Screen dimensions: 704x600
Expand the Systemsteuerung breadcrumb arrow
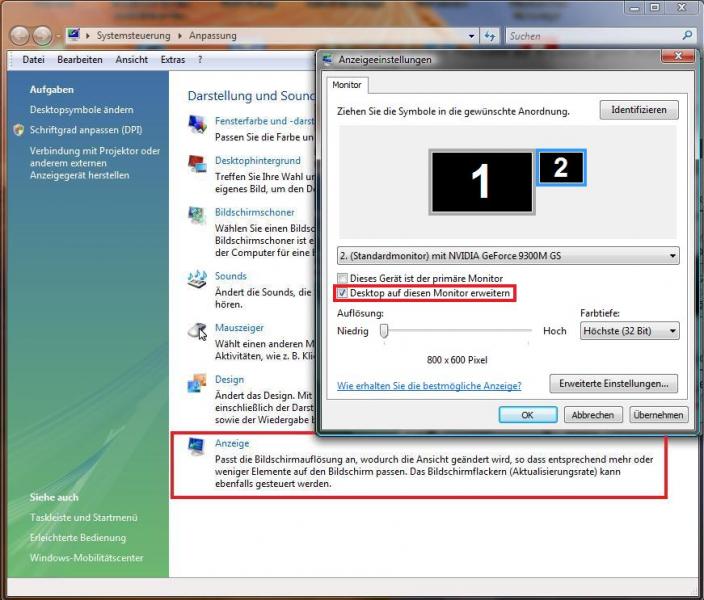(88, 35)
